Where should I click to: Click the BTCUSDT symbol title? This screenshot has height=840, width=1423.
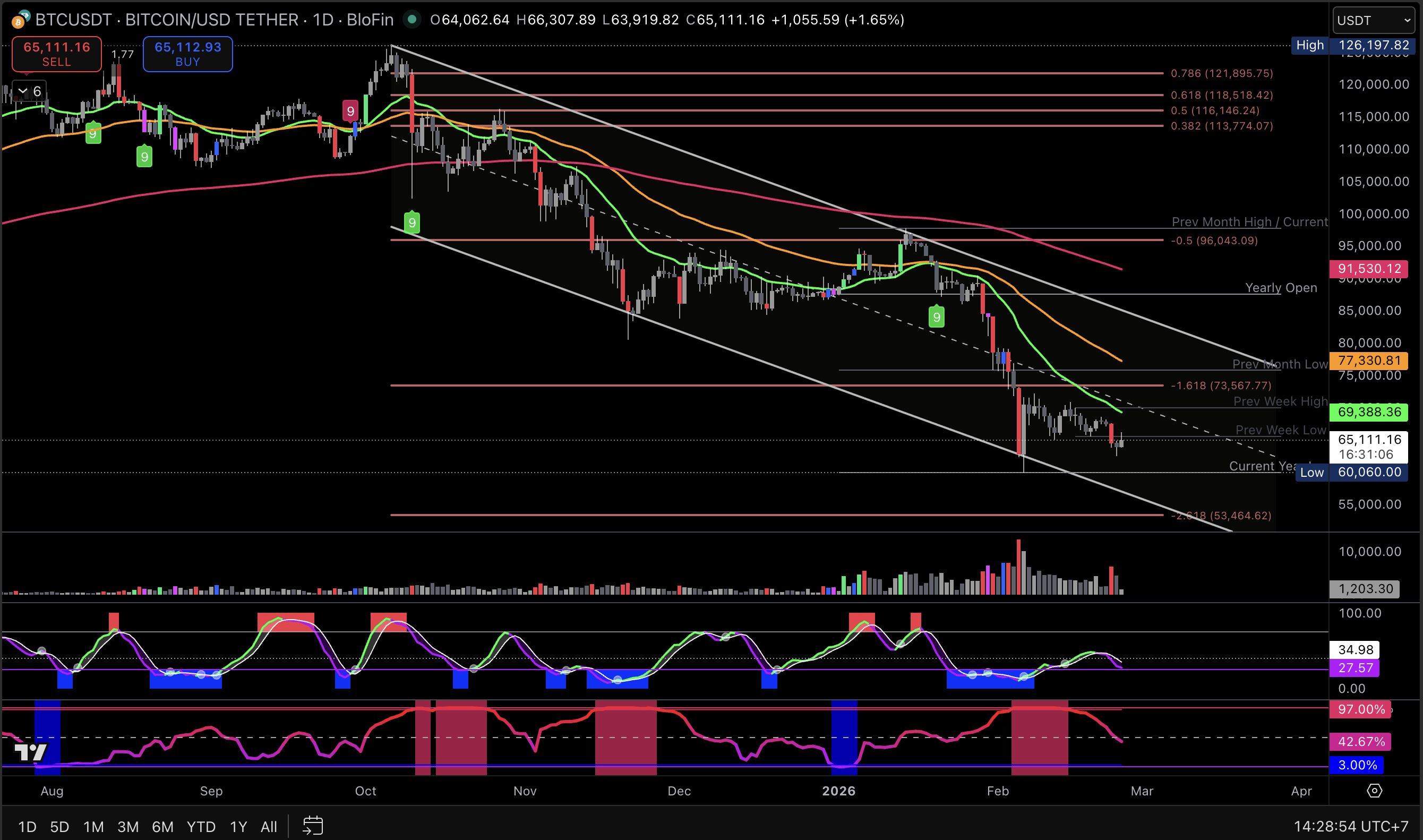74,20
